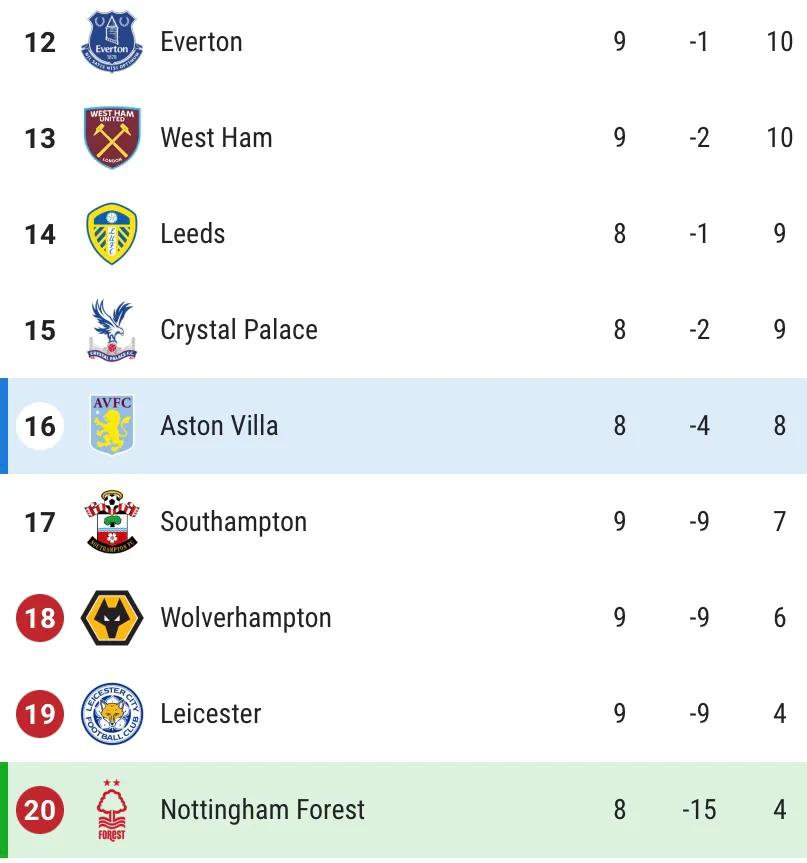The width and height of the screenshot is (807, 863).
Task: Select the red position 20 badge
Action: point(40,810)
